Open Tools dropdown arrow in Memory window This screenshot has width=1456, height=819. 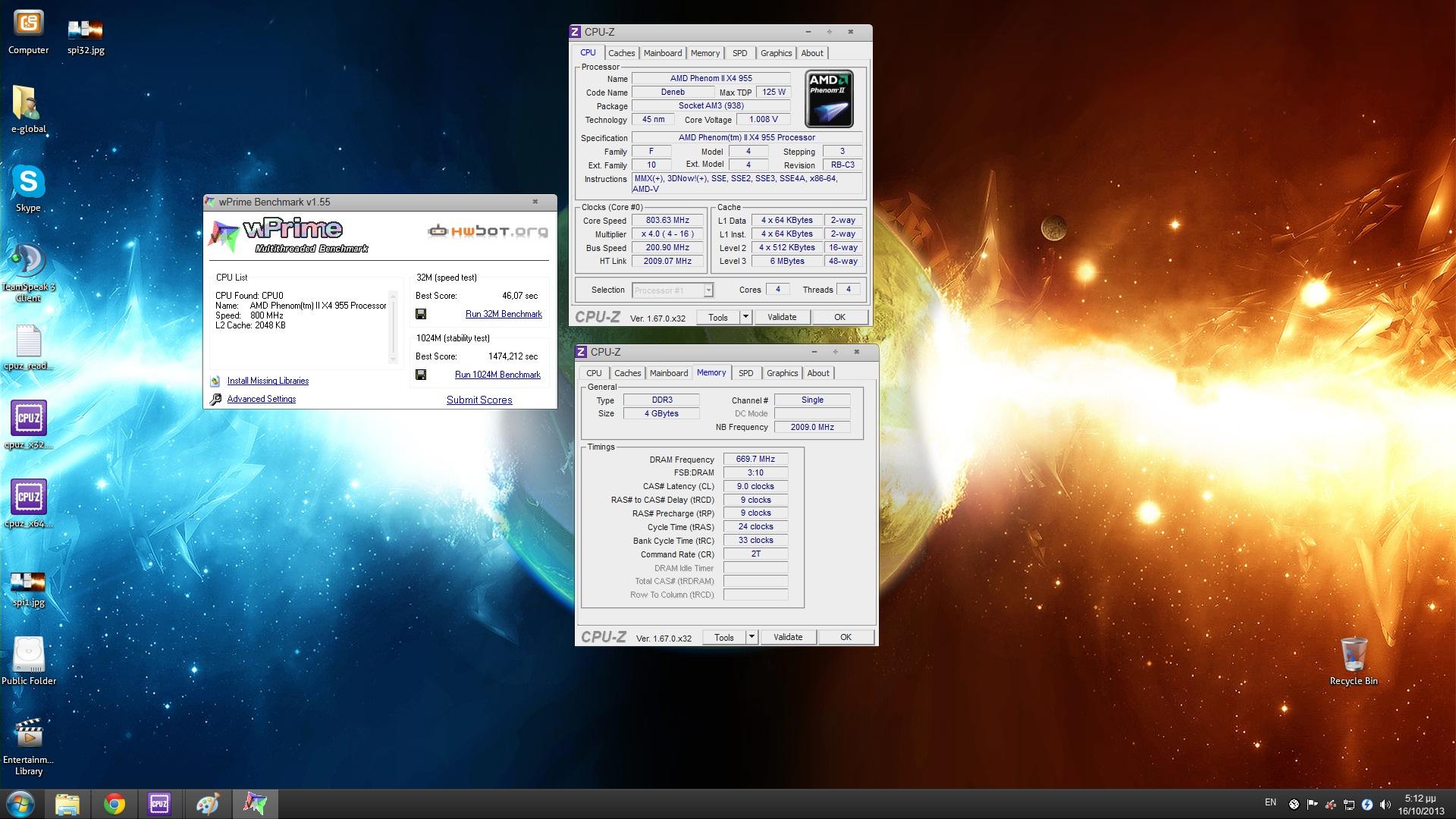(x=752, y=637)
